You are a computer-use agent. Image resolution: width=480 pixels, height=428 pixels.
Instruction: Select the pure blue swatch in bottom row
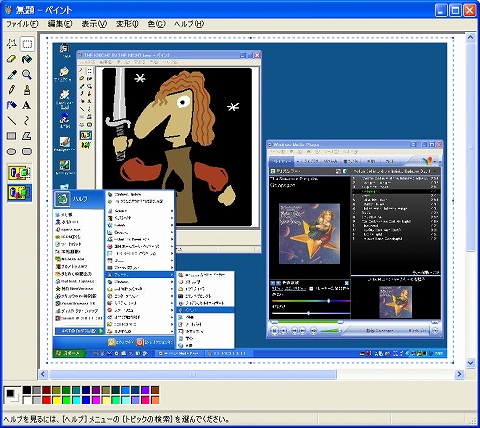[86, 400]
